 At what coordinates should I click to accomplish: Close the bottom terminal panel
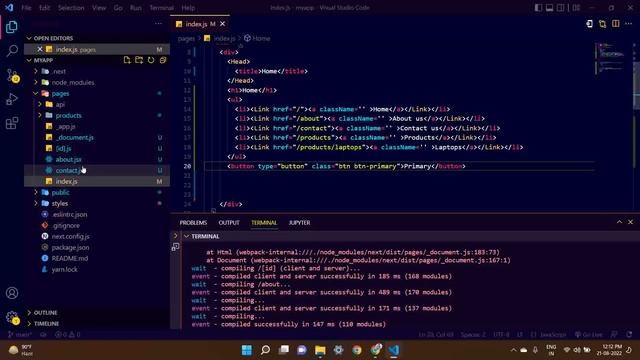pos(630,222)
